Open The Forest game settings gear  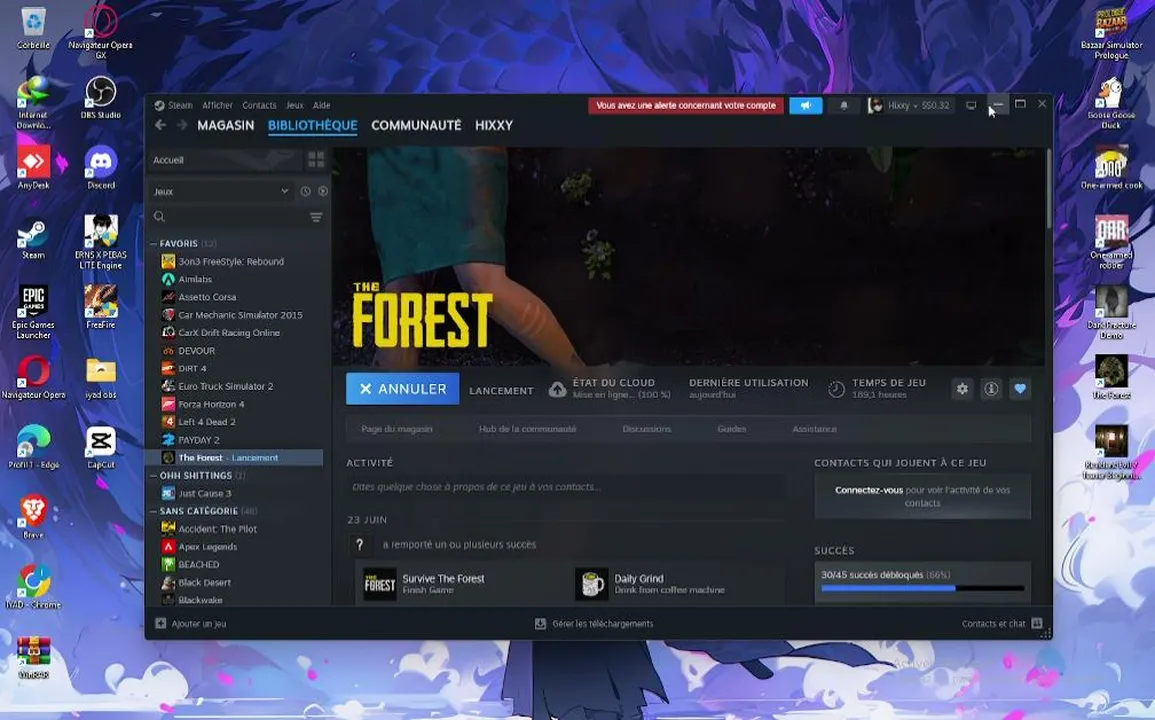(962, 388)
